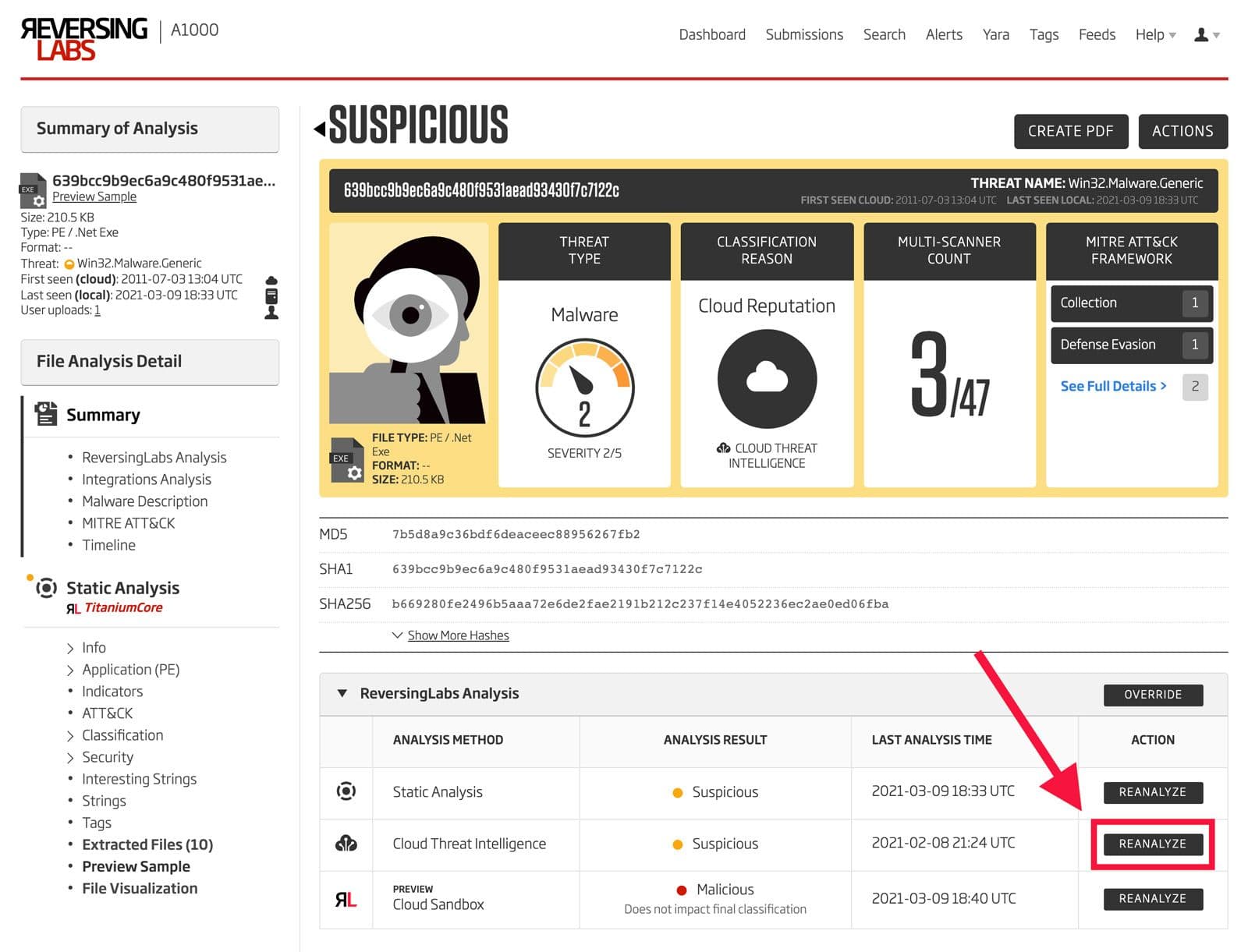The image size is (1248, 952).
Task: Open Interesting Strings item
Action: (x=140, y=779)
